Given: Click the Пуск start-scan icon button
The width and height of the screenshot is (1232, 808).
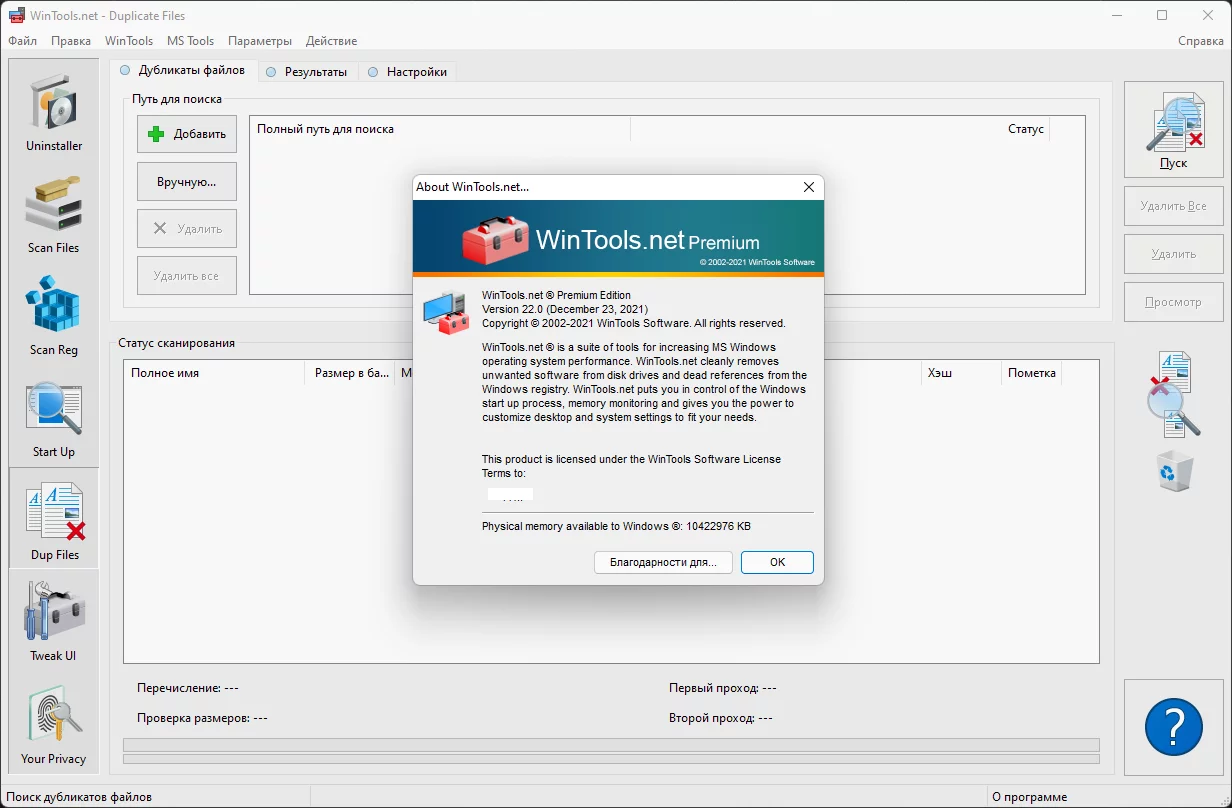Looking at the screenshot, I should [x=1174, y=130].
